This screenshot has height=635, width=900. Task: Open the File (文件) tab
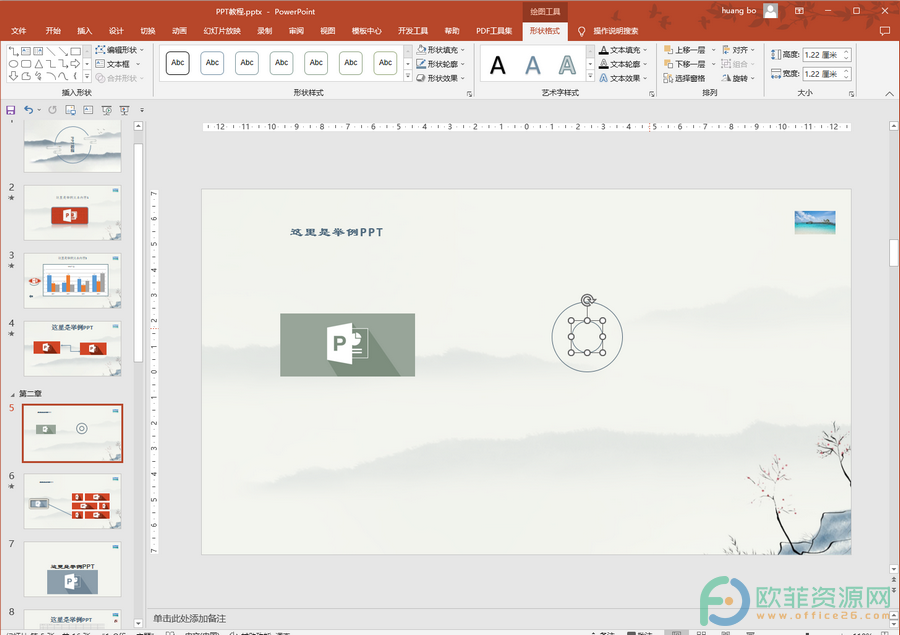pos(18,30)
